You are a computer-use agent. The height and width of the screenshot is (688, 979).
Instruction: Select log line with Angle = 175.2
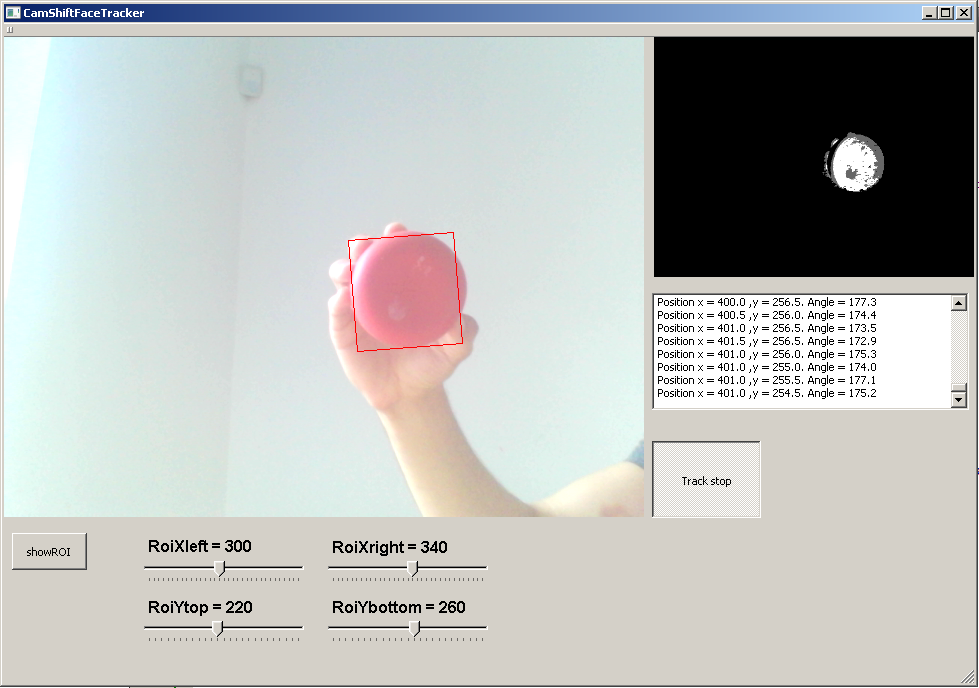pyautogui.click(x=767, y=393)
